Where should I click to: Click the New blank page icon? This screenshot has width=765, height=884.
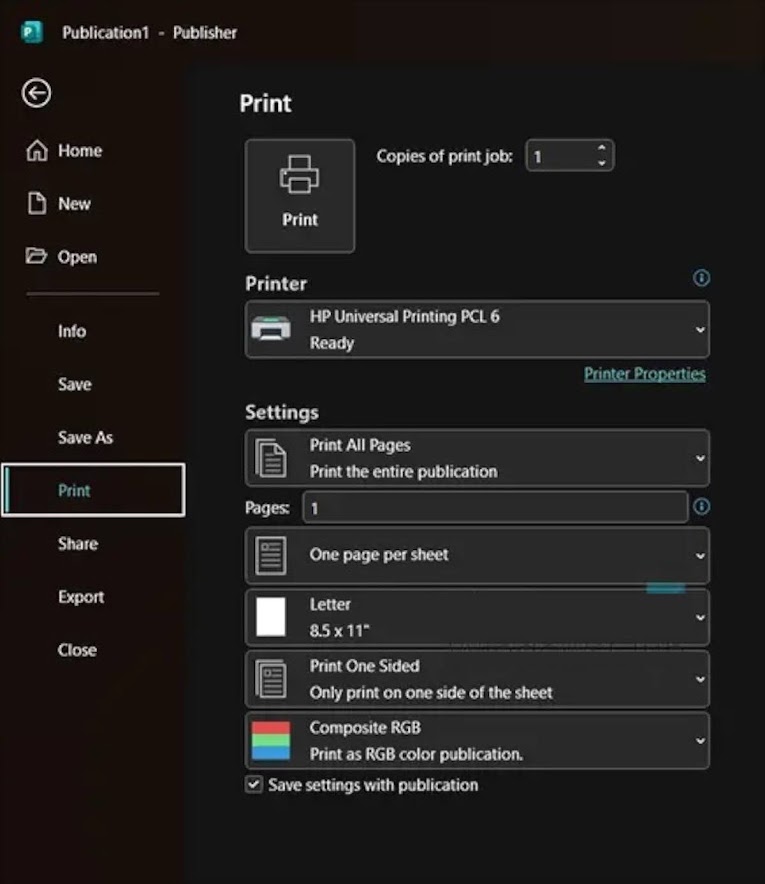pyautogui.click(x=37, y=204)
